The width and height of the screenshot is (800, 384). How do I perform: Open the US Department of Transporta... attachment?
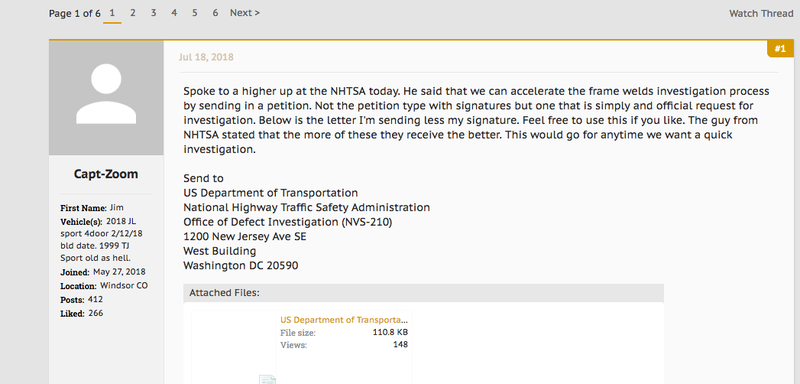pos(344,320)
